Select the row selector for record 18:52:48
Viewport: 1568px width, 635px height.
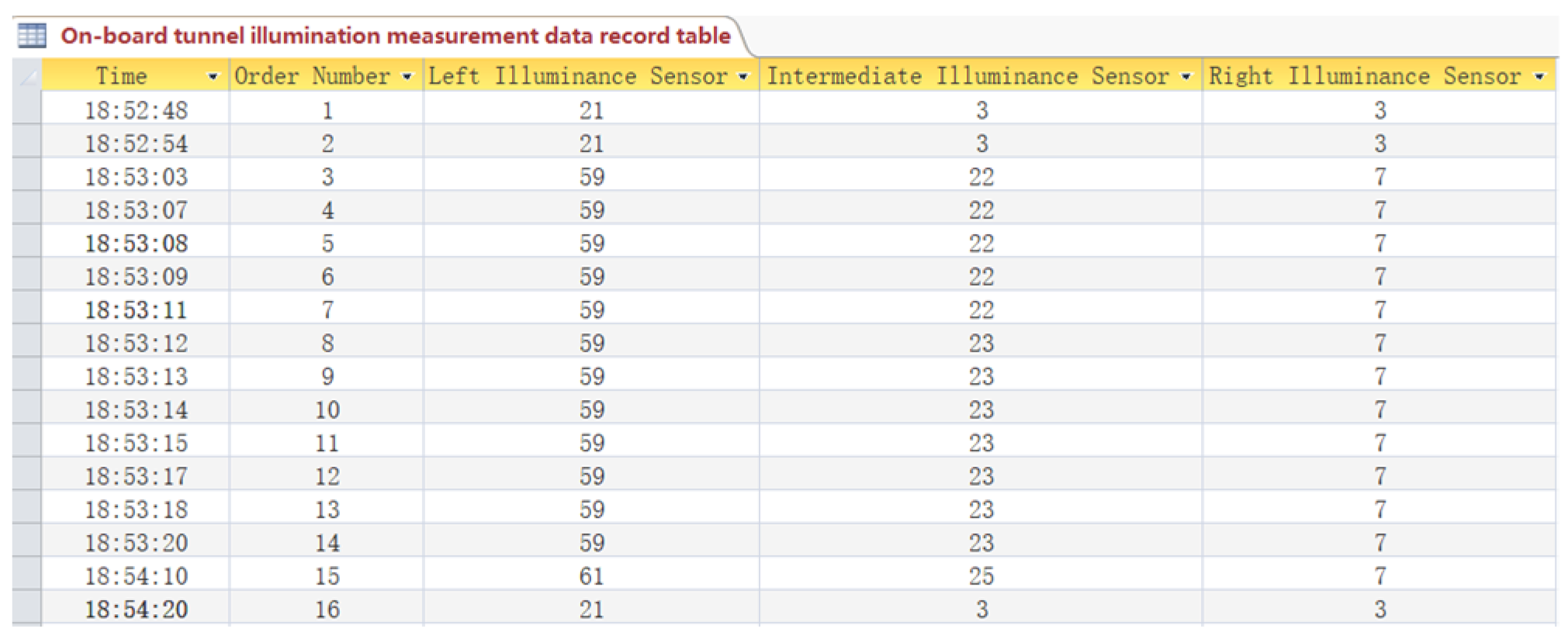27,109
